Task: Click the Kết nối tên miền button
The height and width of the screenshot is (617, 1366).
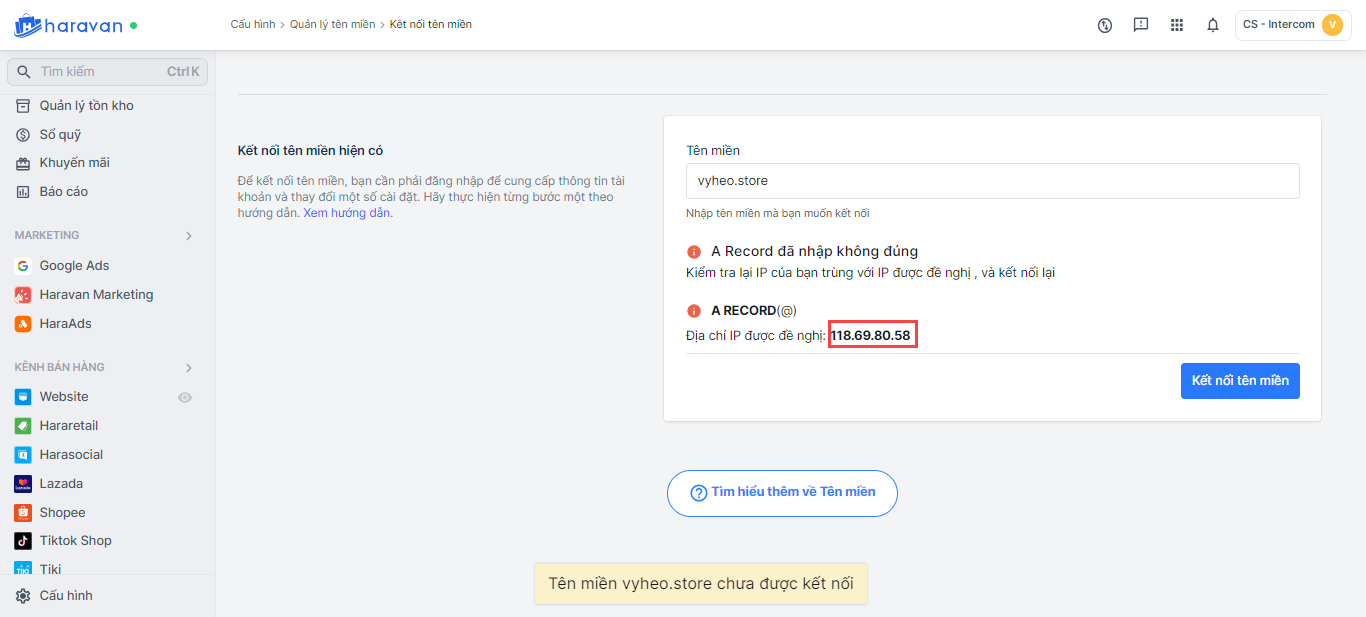Action: tap(1239, 381)
